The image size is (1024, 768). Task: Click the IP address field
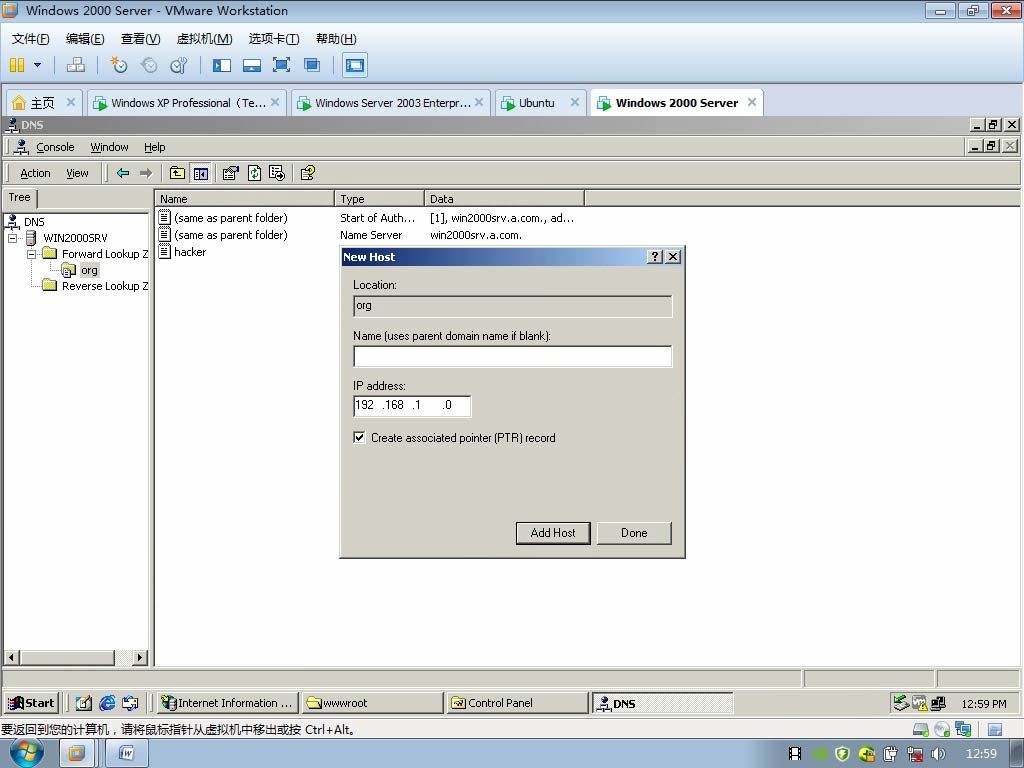(412, 406)
